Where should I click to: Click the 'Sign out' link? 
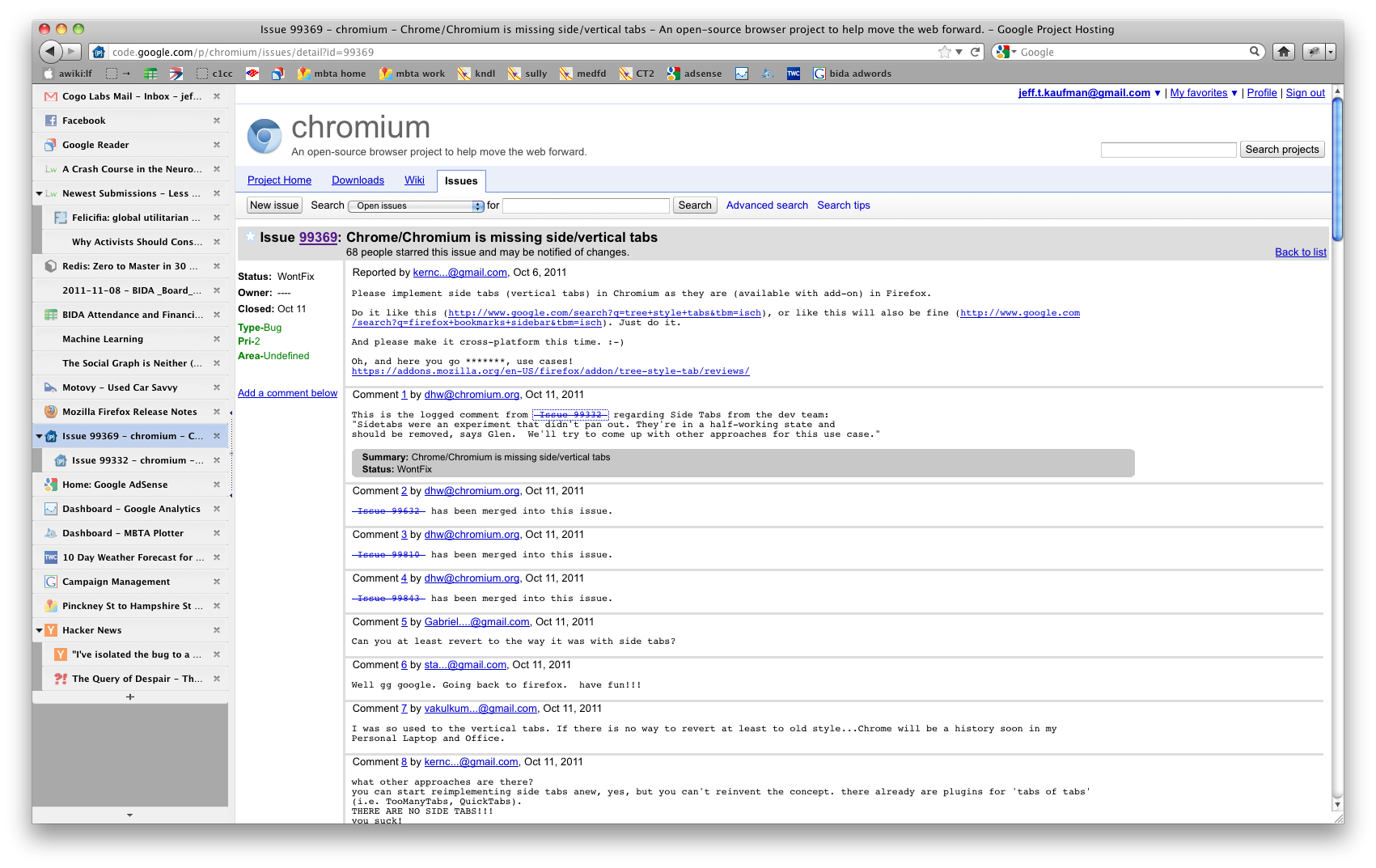point(1305,93)
